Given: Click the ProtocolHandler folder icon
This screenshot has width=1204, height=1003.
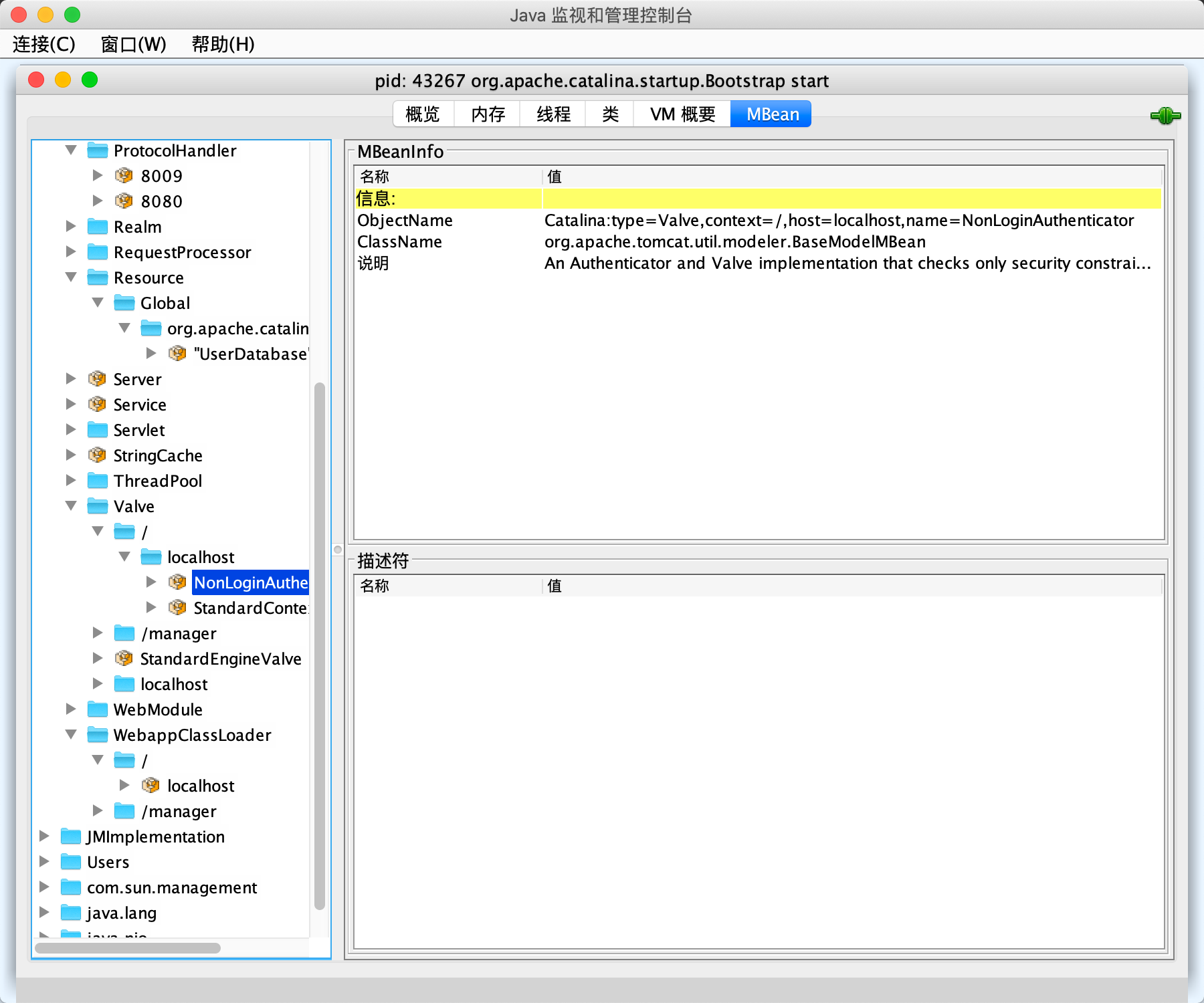Looking at the screenshot, I should click(98, 150).
